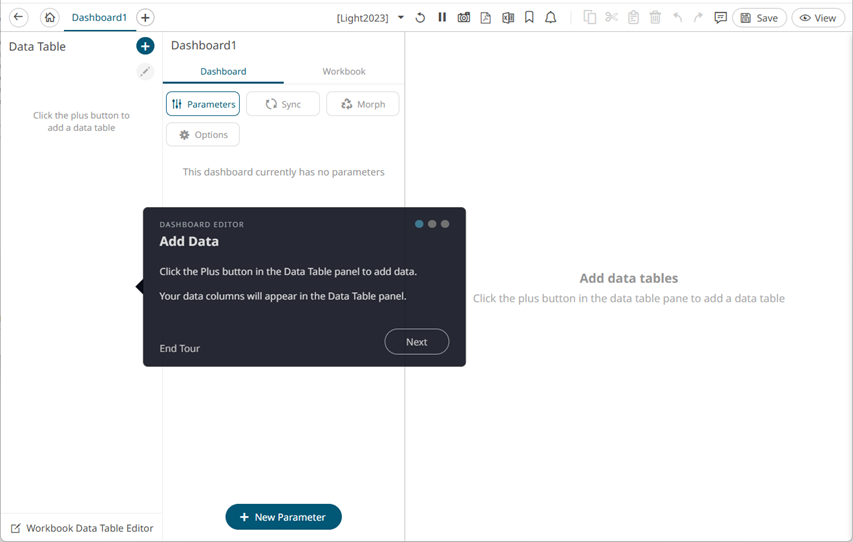Open alerts via bell icon
The image size is (853, 542).
pyautogui.click(x=551, y=17)
